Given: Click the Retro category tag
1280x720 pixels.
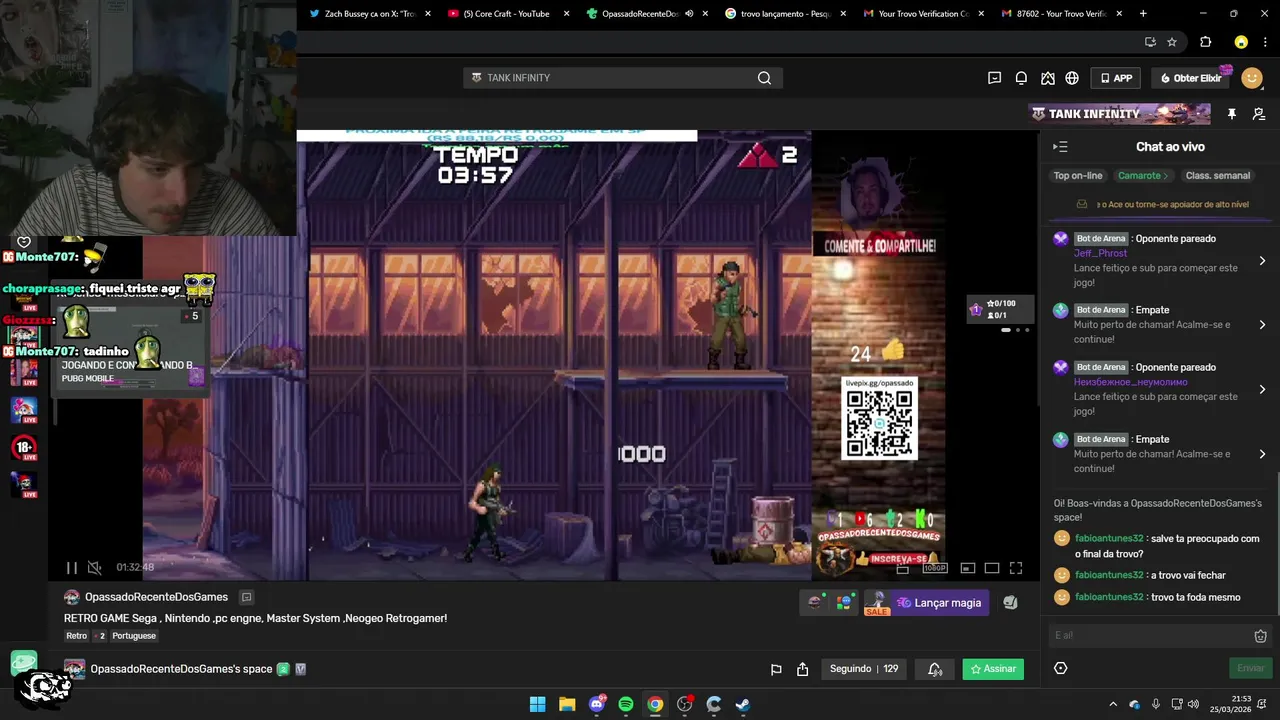Looking at the screenshot, I should pyautogui.click(x=76, y=636).
